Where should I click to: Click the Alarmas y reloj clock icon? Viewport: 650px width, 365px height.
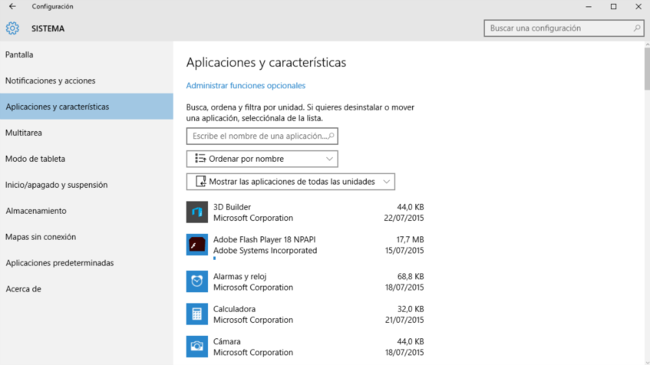click(197, 281)
